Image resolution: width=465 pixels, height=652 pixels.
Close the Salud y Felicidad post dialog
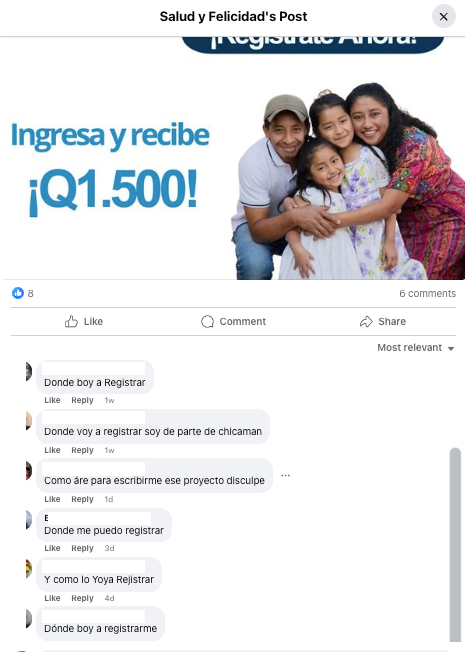click(x=443, y=17)
